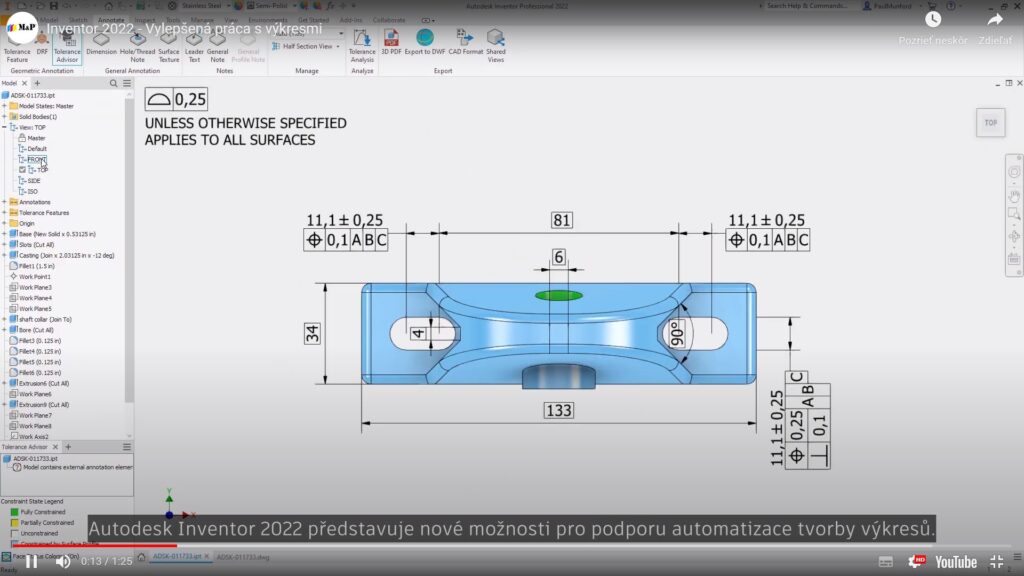This screenshot has width=1024, height=576.
Task: Select Fillet1 (1.5 in) feature
Action: coord(37,266)
